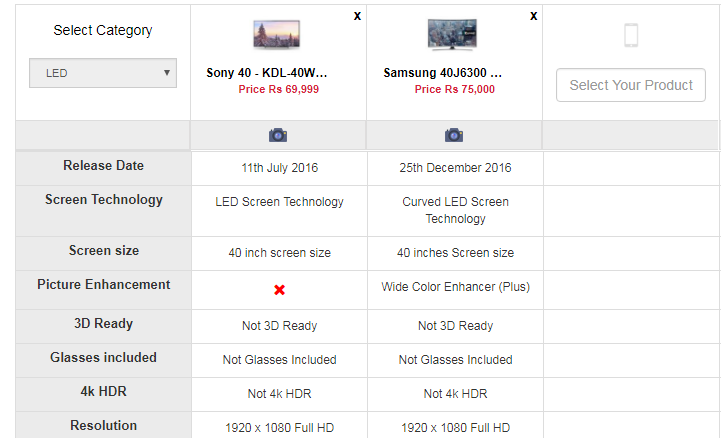721x438 pixels.
Task: Click the Screen Technology row label
Action: pyautogui.click(x=103, y=200)
